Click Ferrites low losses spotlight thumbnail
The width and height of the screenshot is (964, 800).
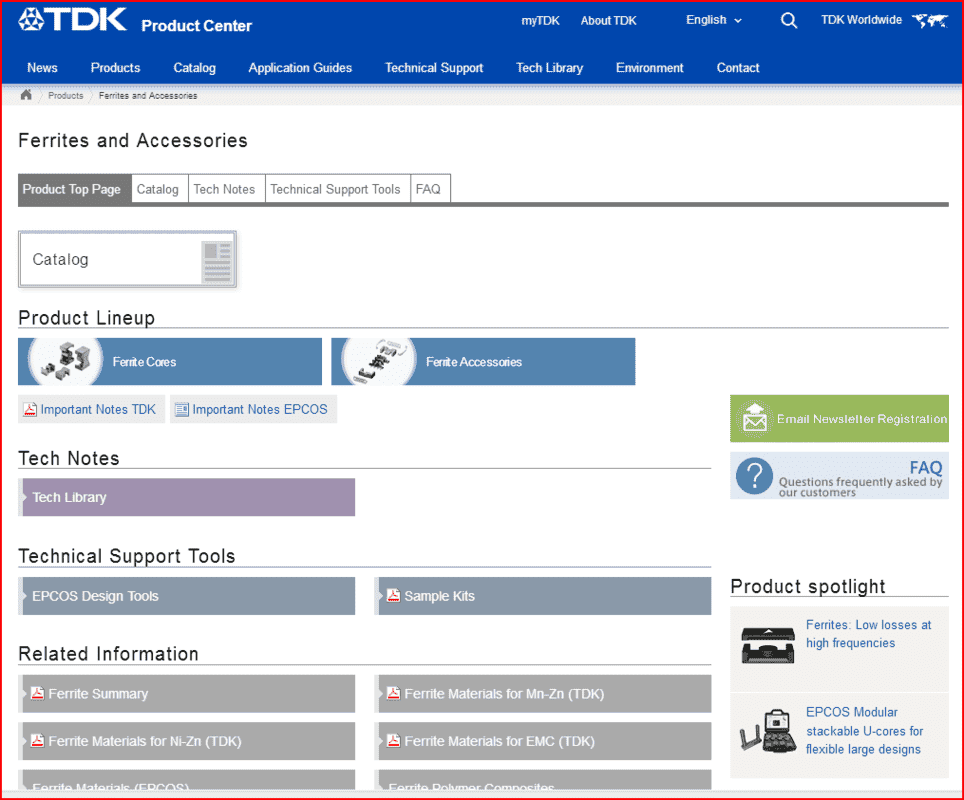point(767,641)
